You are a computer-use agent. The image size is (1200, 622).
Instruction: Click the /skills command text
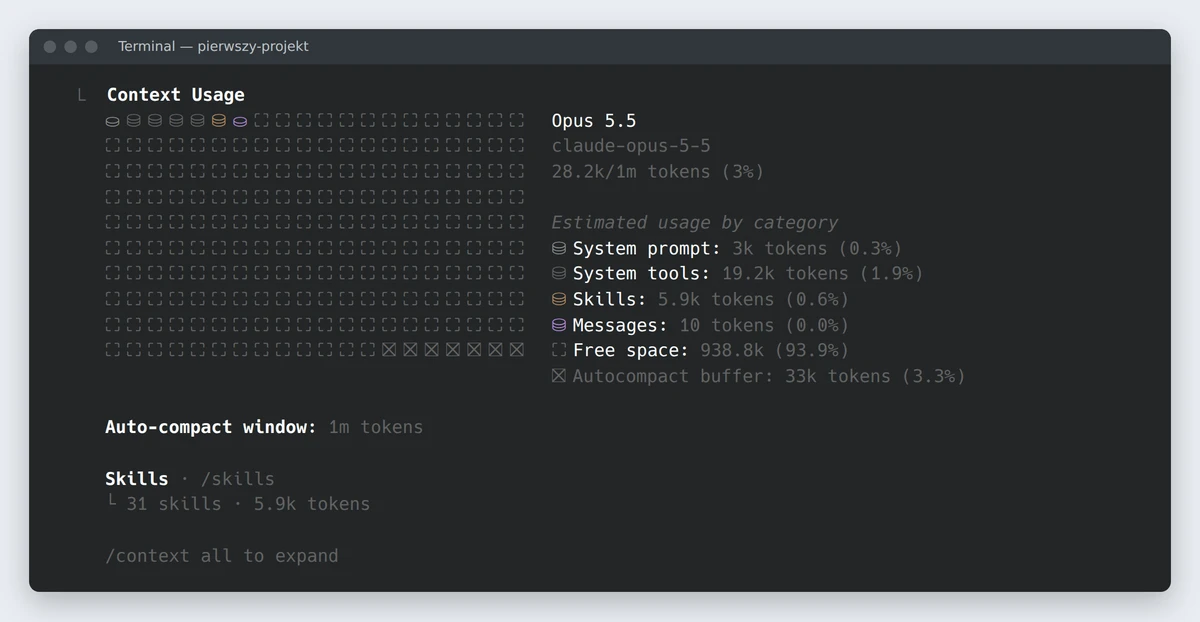point(238,479)
